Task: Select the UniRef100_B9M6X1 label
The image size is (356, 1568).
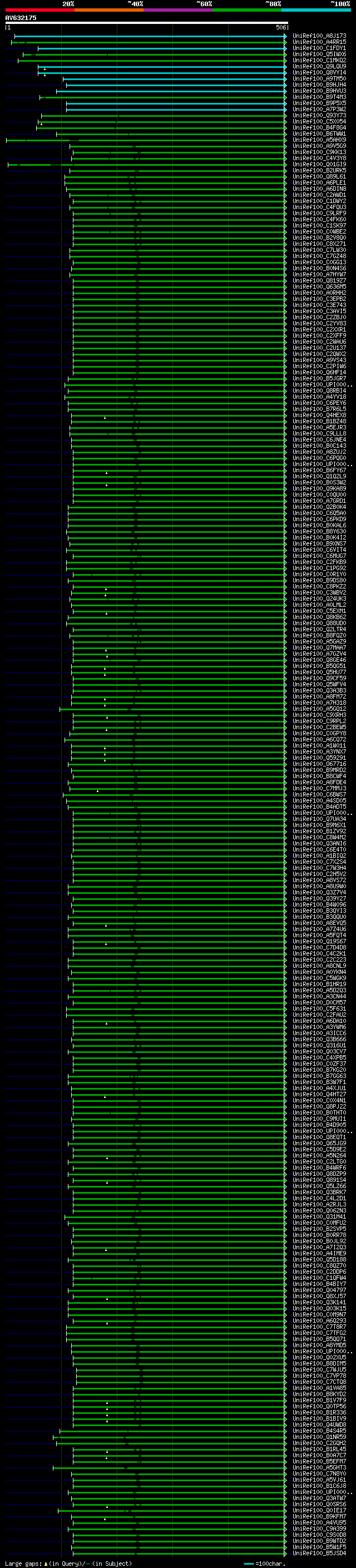Action: [319, 825]
